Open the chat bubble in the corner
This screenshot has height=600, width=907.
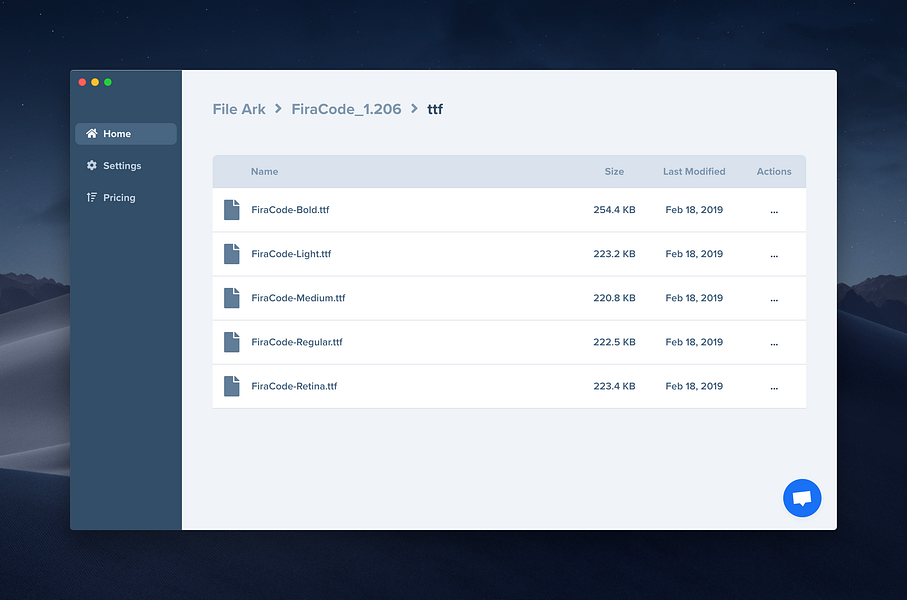tap(802, 498)
